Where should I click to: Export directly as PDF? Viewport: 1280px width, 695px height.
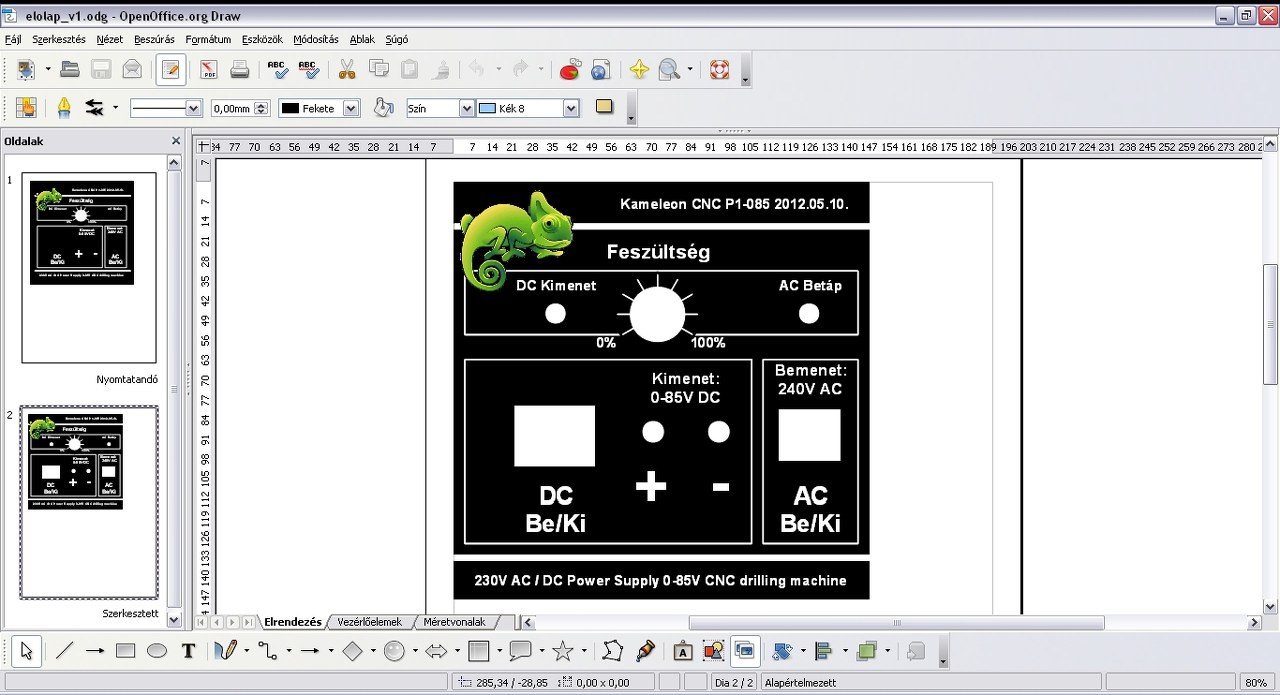click(208, 70)
